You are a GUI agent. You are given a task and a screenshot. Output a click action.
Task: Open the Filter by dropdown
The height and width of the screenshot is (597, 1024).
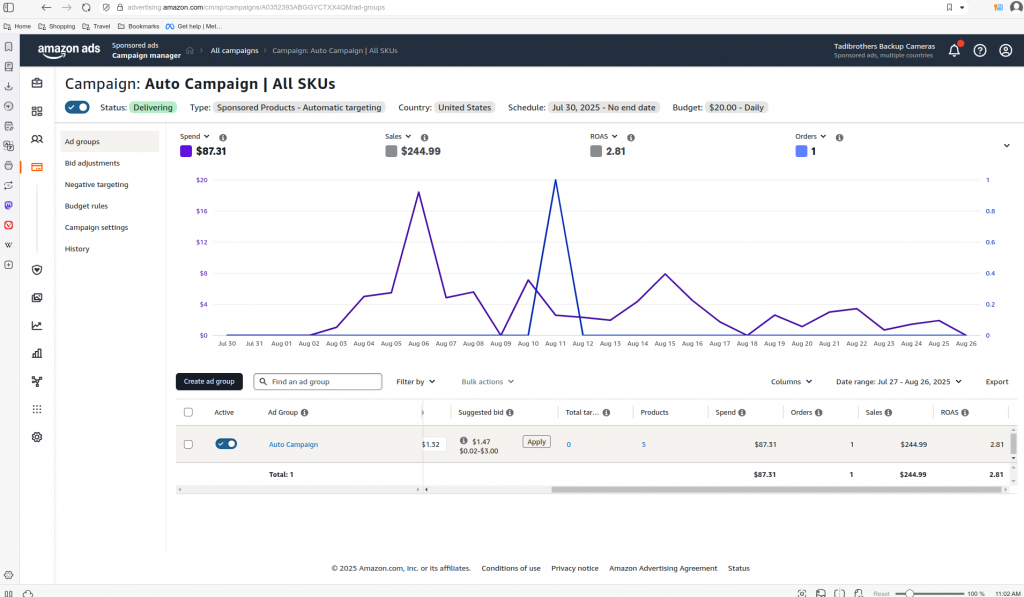pos(415,381)
